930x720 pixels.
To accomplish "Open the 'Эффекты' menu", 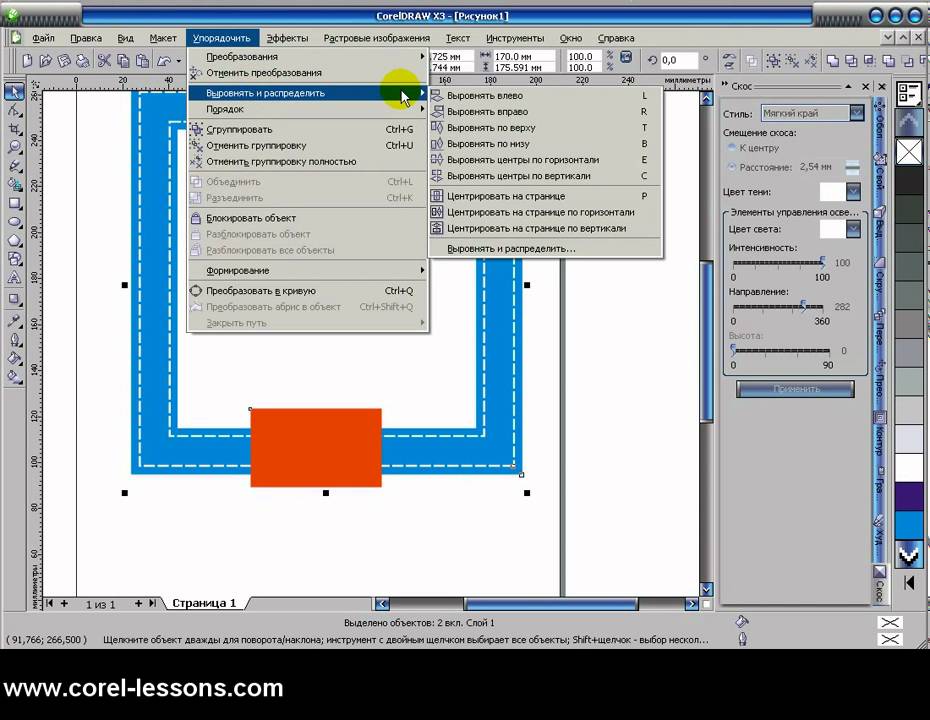I will (287, 38).
